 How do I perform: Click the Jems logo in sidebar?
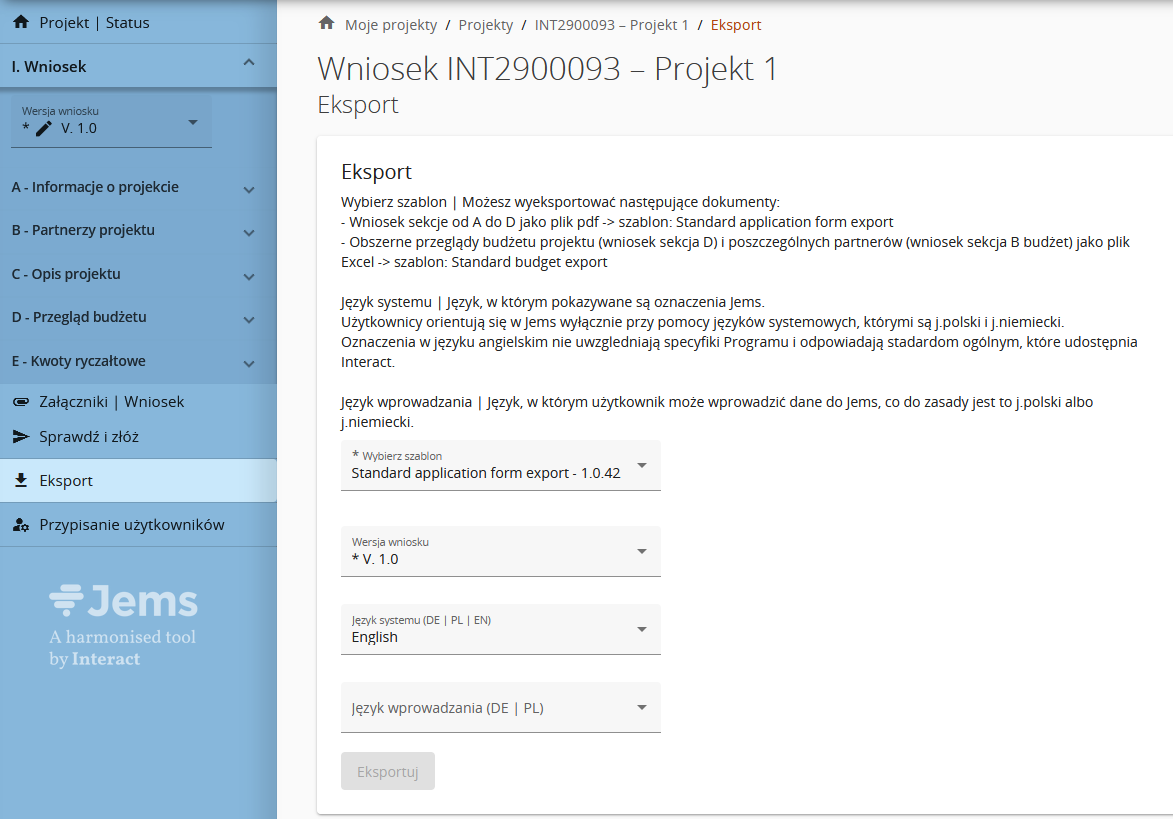[x=123, y=602]
